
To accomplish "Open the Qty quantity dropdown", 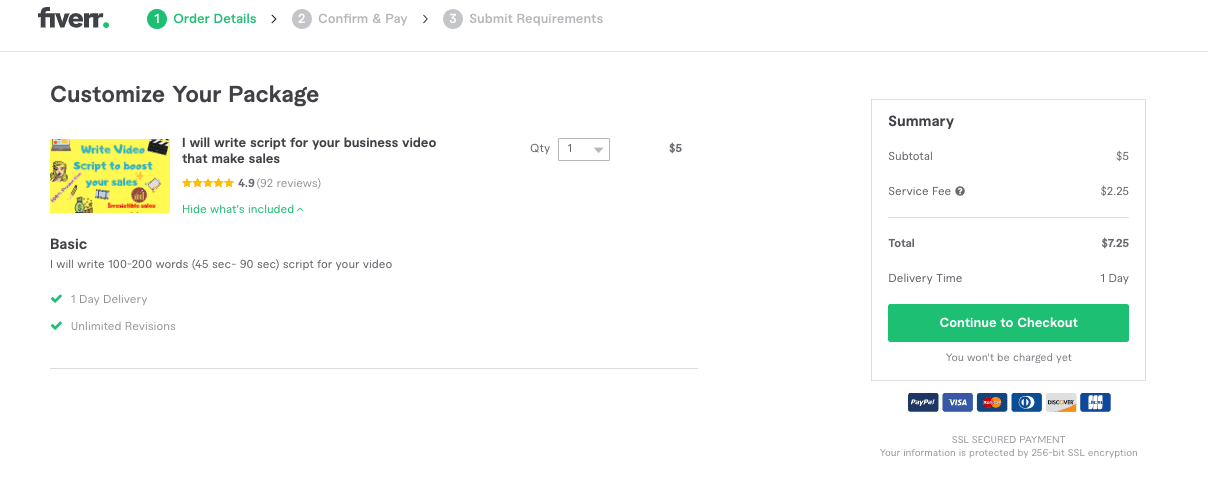I will [584, 149].
